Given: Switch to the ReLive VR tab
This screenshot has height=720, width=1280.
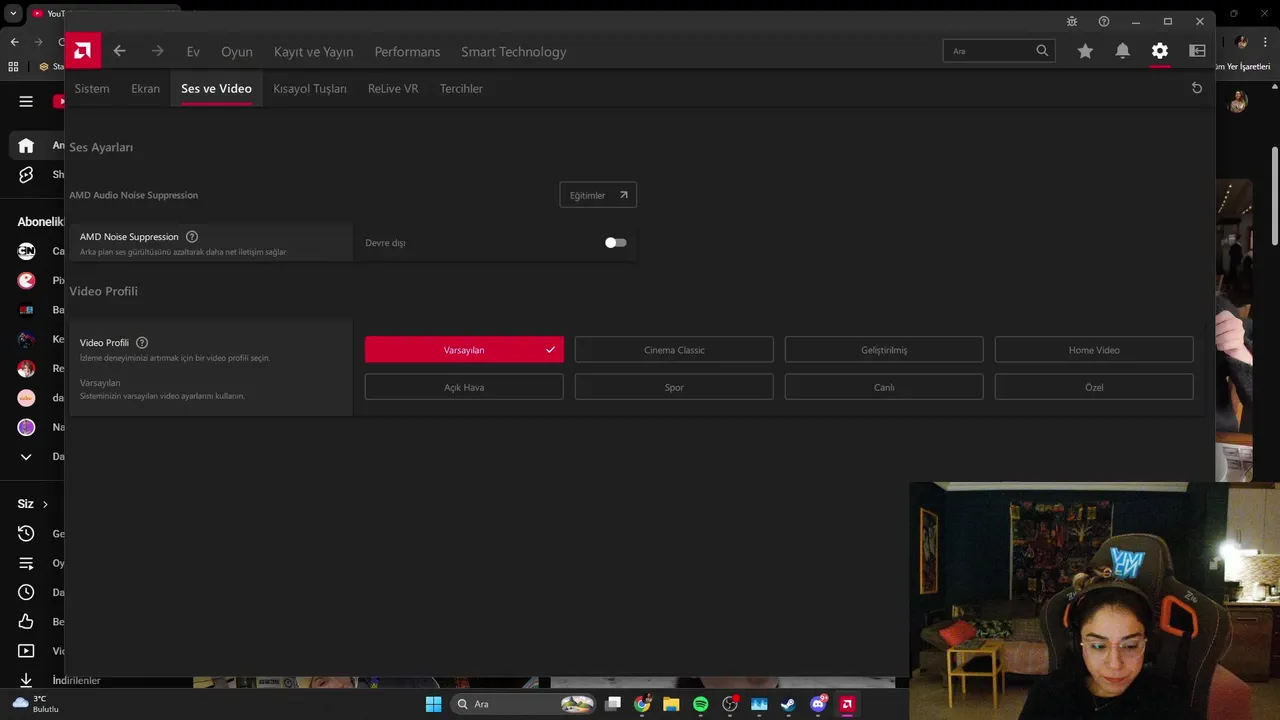Looking at the screenshot, I should (393, 88).
